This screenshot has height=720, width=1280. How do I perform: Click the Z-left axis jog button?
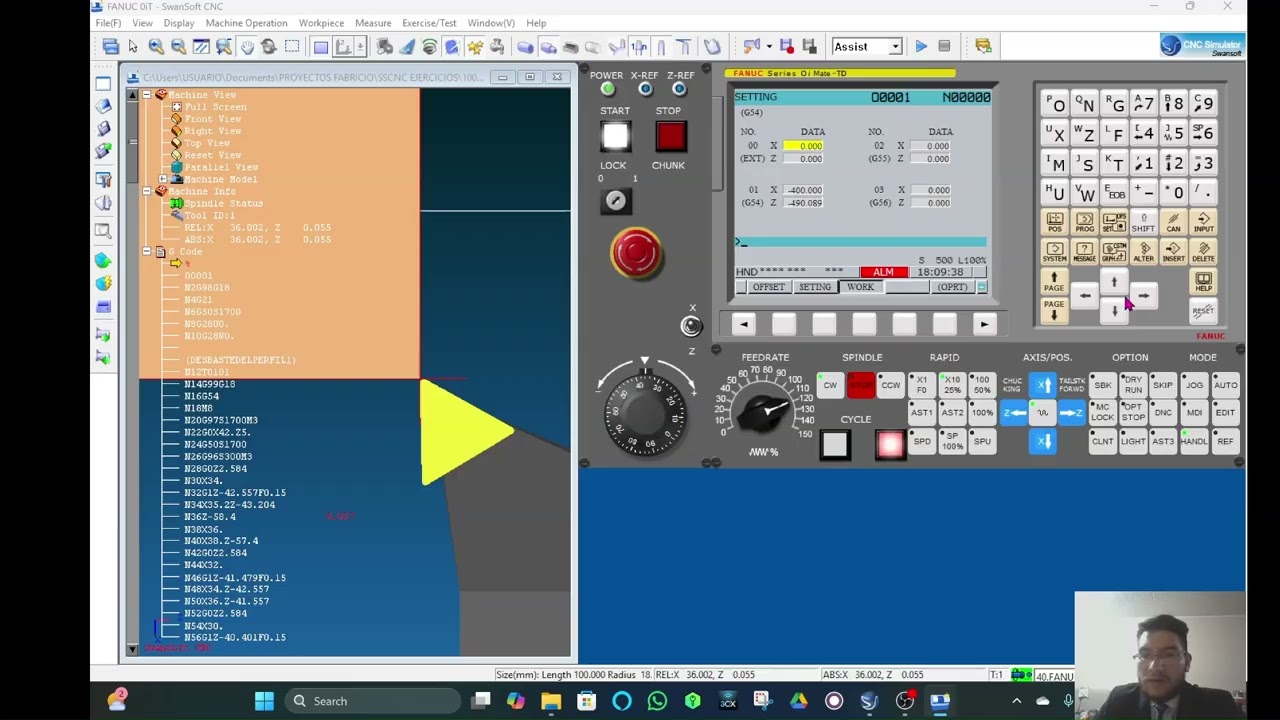click(x=1015, y=413)
